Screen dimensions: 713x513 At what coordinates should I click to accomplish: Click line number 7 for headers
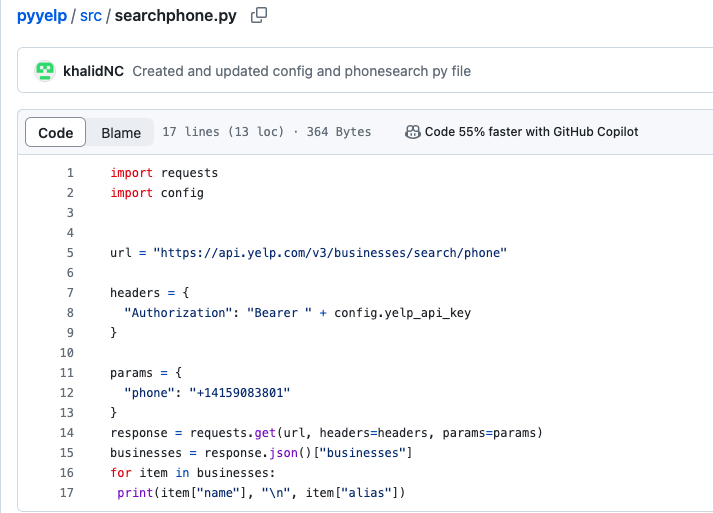click(70, 293)
